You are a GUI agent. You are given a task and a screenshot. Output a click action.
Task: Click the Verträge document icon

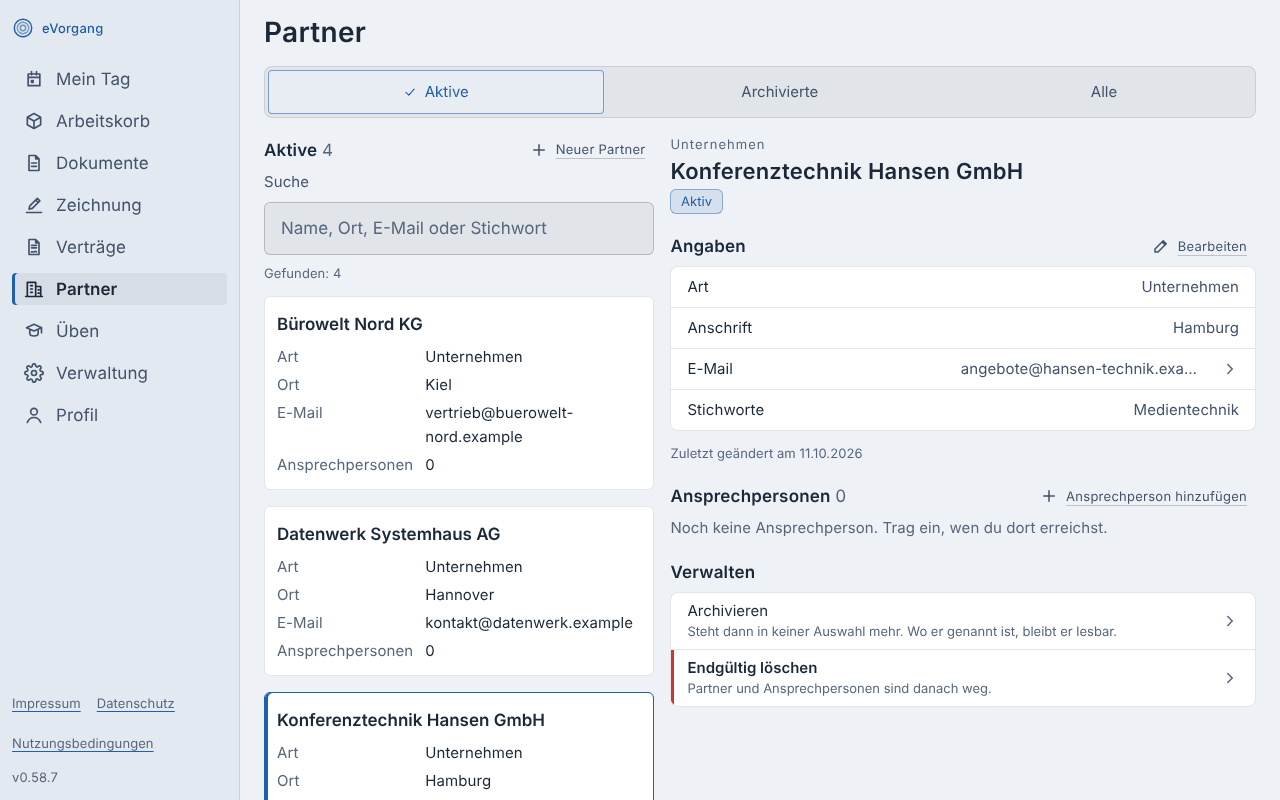(x=34, y=247)
